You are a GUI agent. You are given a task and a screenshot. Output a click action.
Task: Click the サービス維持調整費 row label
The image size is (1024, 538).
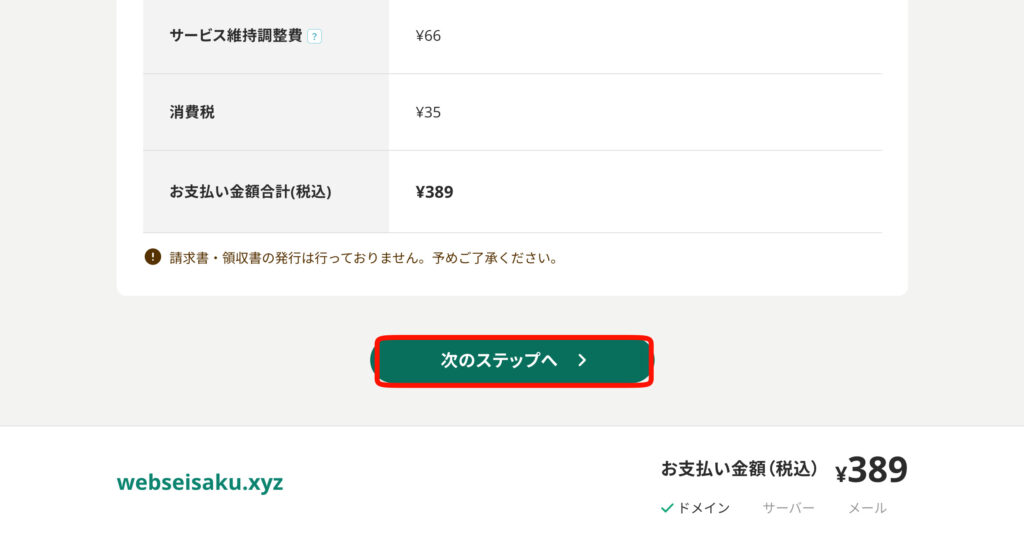(236, 36)
